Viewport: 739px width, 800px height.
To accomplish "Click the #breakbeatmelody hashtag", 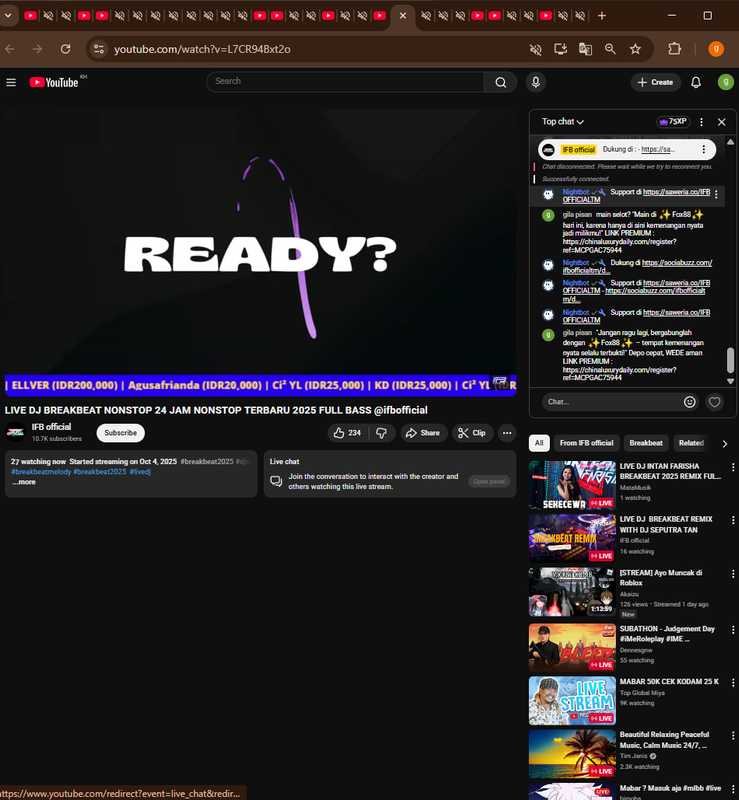I will (41, 472).
